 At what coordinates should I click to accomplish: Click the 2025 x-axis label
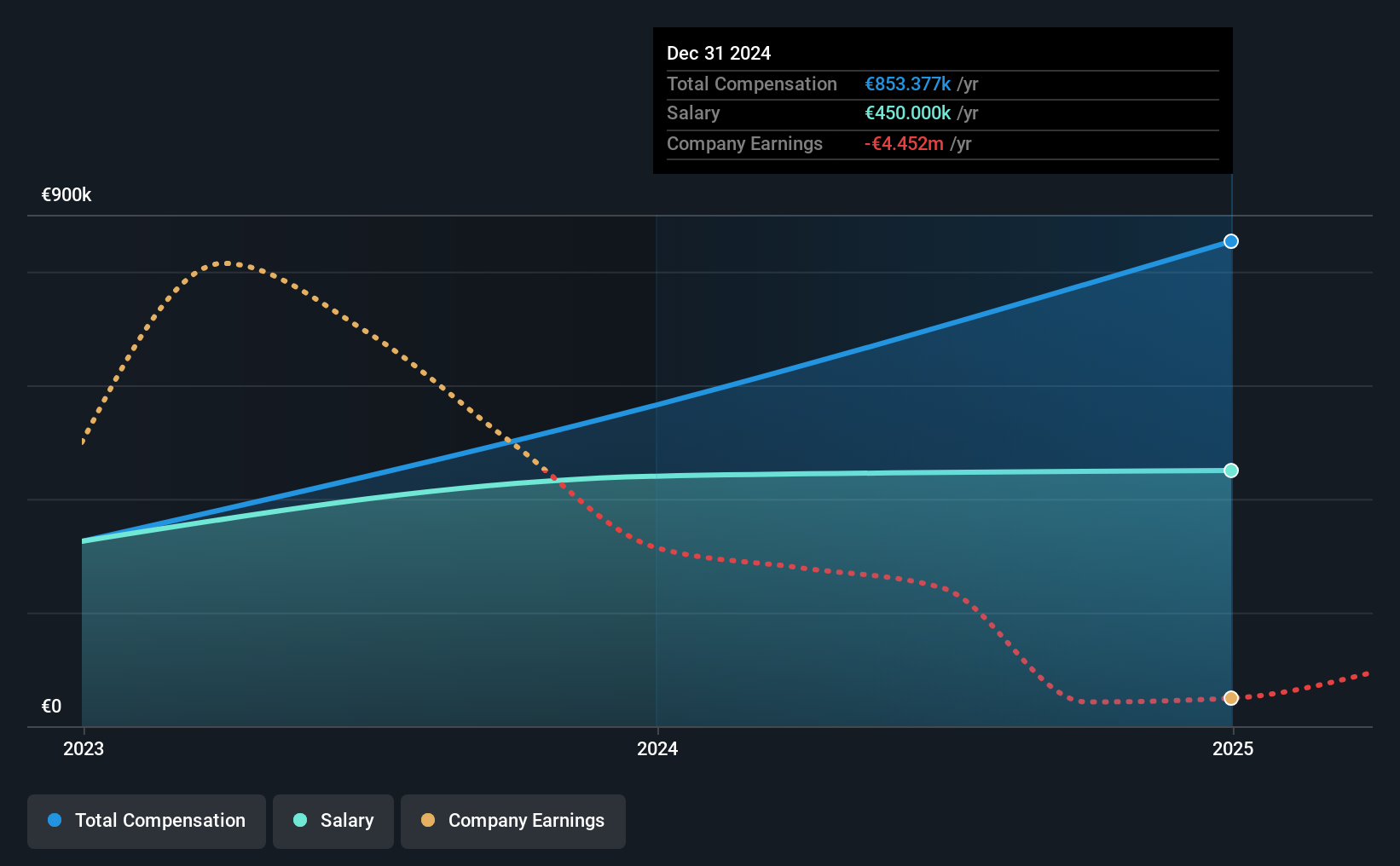pyautogui.click(x=1233, y=748)
